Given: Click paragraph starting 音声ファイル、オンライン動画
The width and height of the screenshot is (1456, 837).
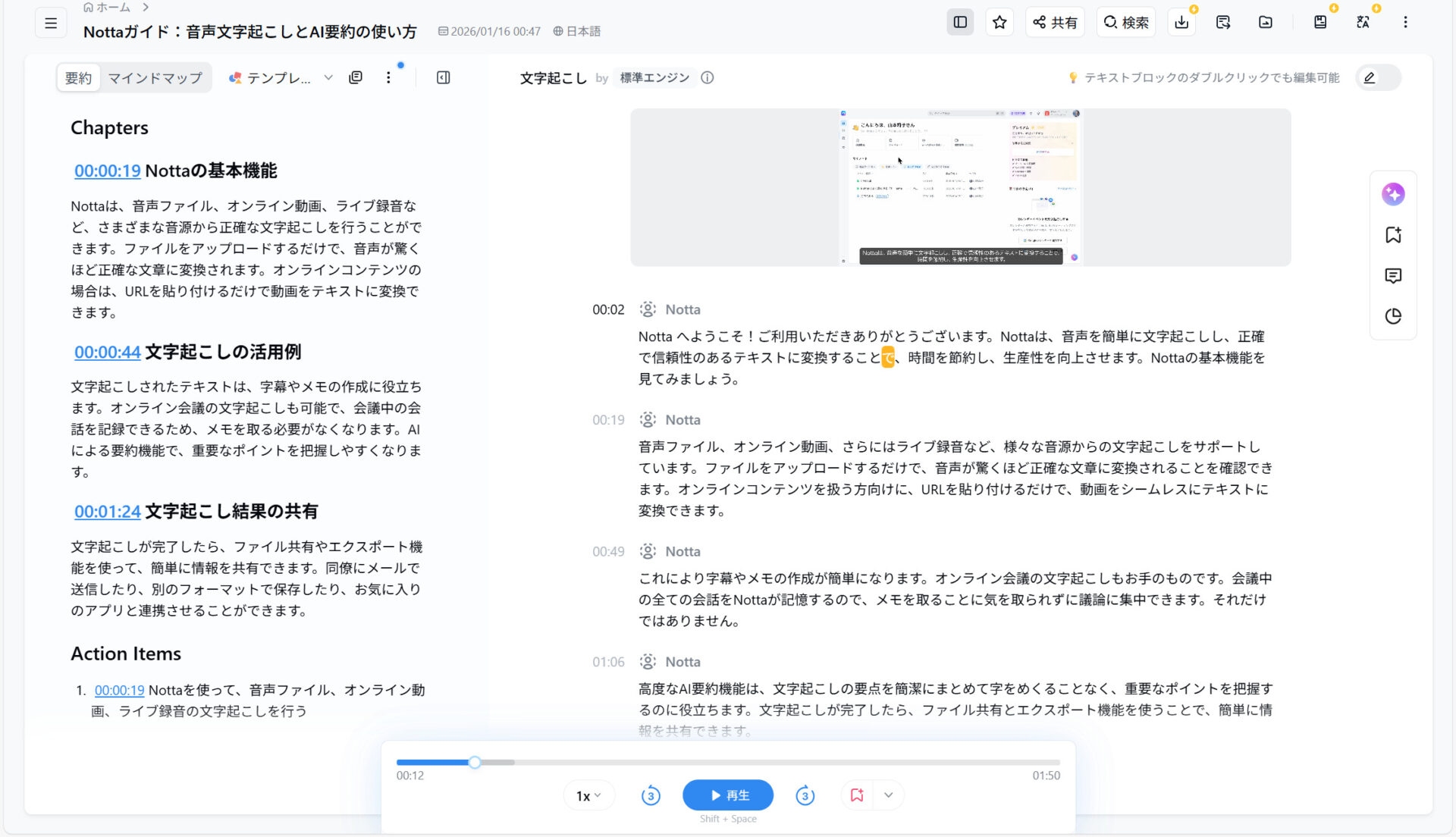Looking at the screenshot, I should [955, 478].
